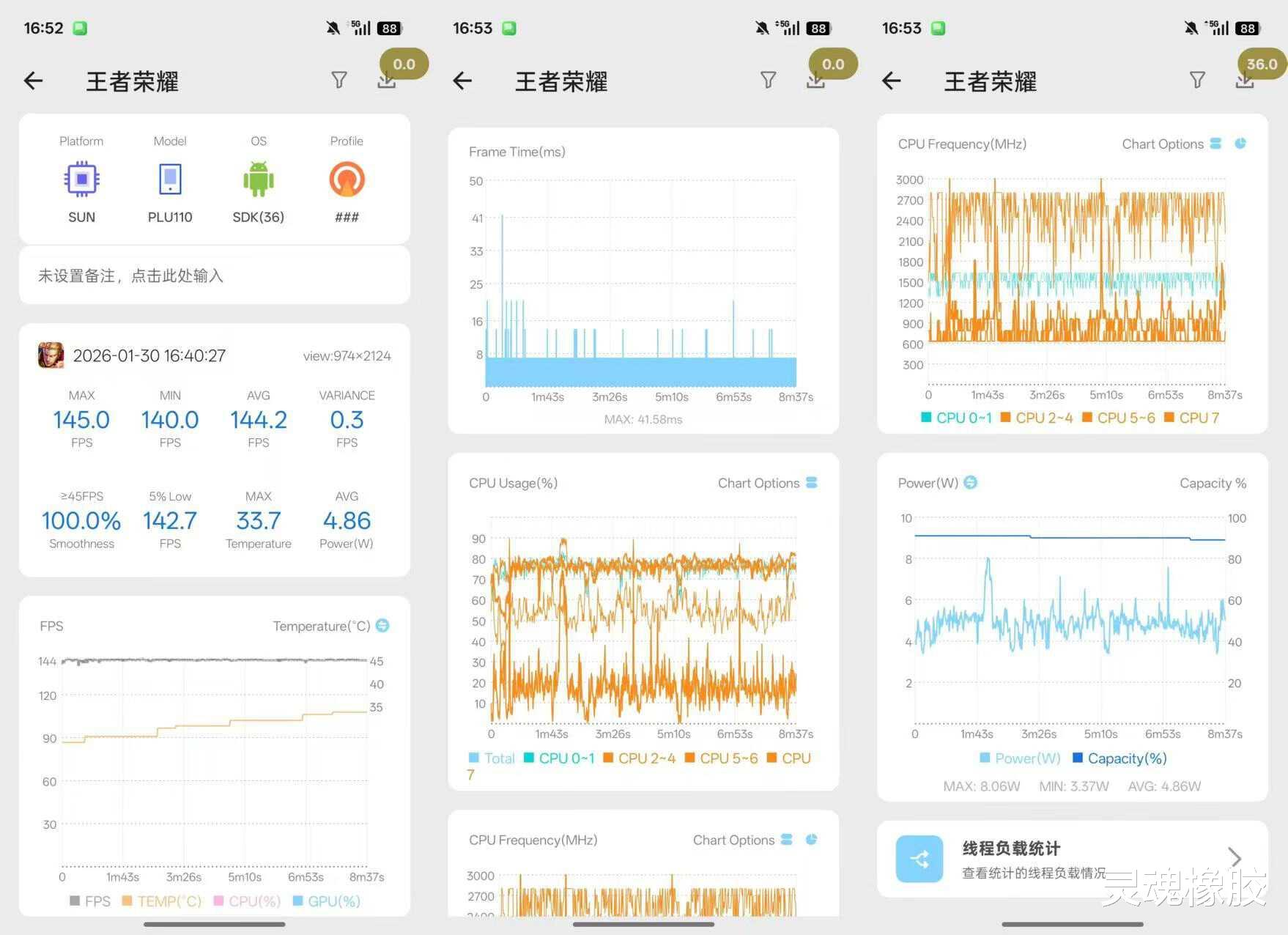1288x935 pixels.
Task: Tap the orange Profile icon
Action: [347, 180]
